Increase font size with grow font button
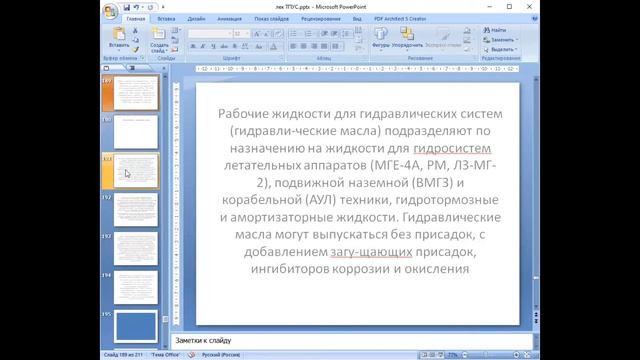Image resolution: width=640 pixels, height=360 pixels. point(257,33)
